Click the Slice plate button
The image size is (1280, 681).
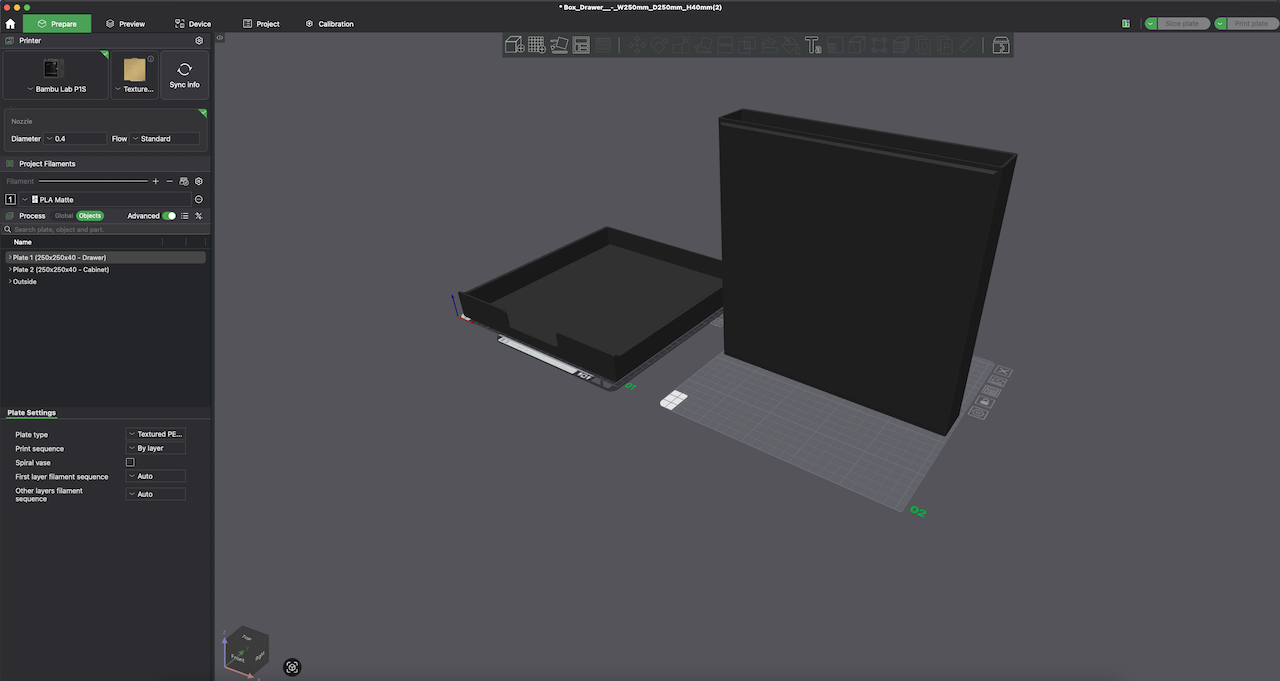click(x=1184, y=23)
